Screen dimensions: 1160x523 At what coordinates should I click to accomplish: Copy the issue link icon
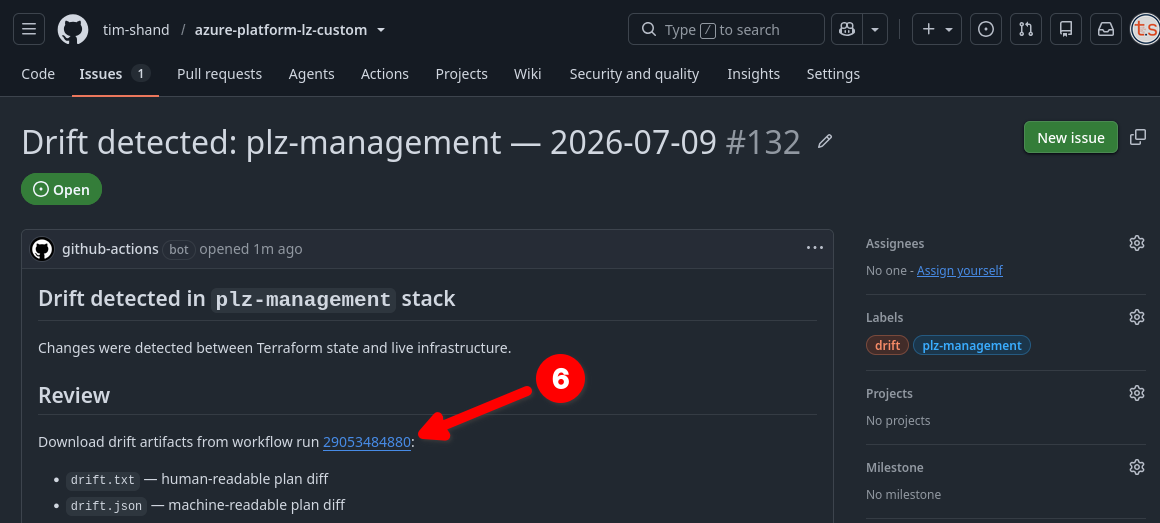pos(1138,138)
